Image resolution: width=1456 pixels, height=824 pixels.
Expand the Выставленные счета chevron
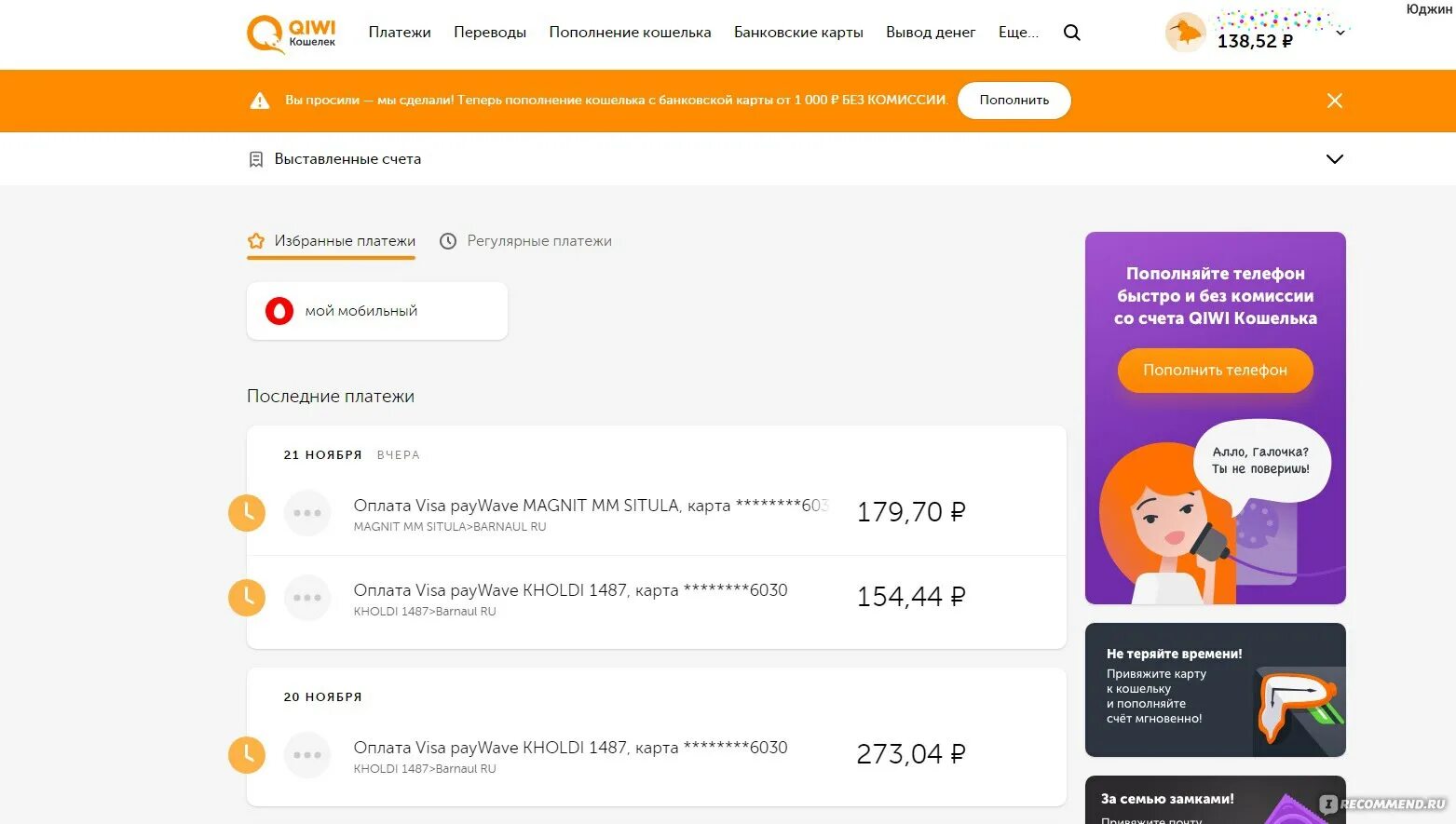point(1335,159)
